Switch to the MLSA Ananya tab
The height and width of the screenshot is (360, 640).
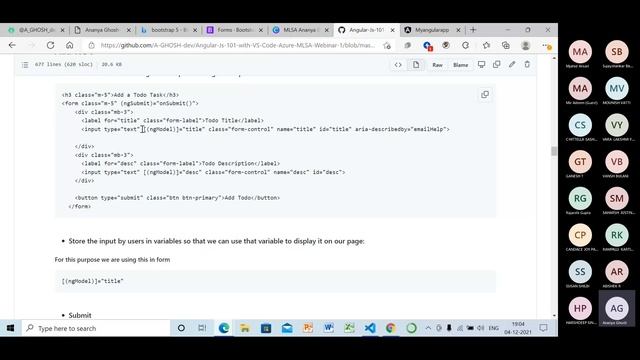301,30
